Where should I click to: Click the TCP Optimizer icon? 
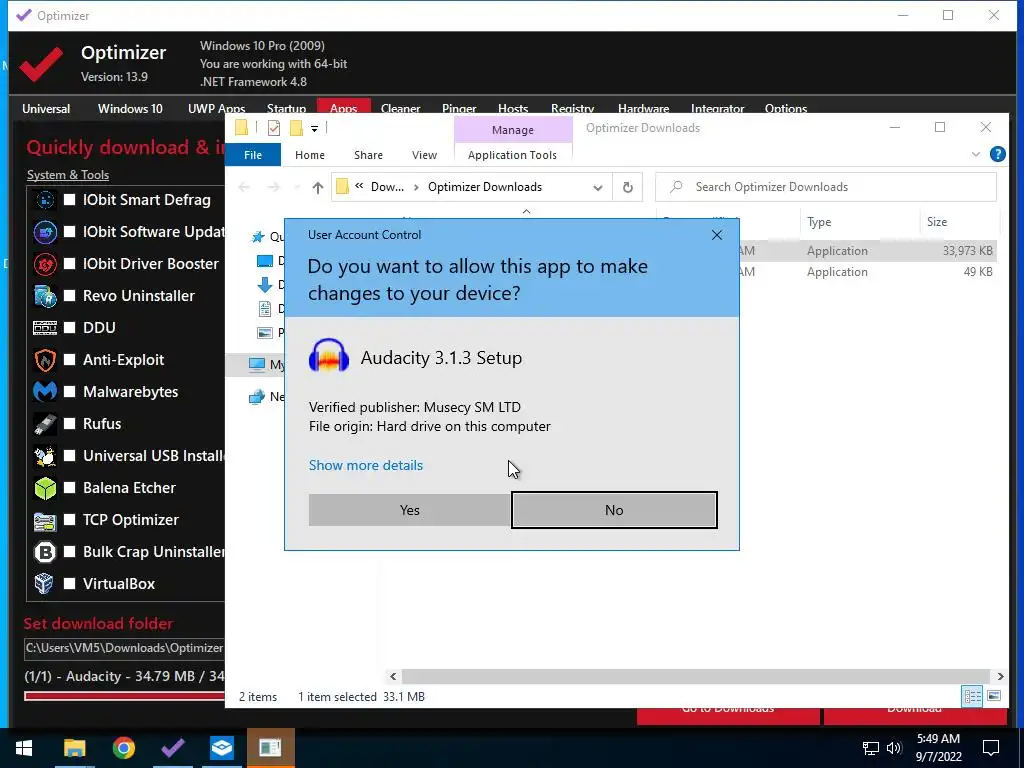pos(45,520)
